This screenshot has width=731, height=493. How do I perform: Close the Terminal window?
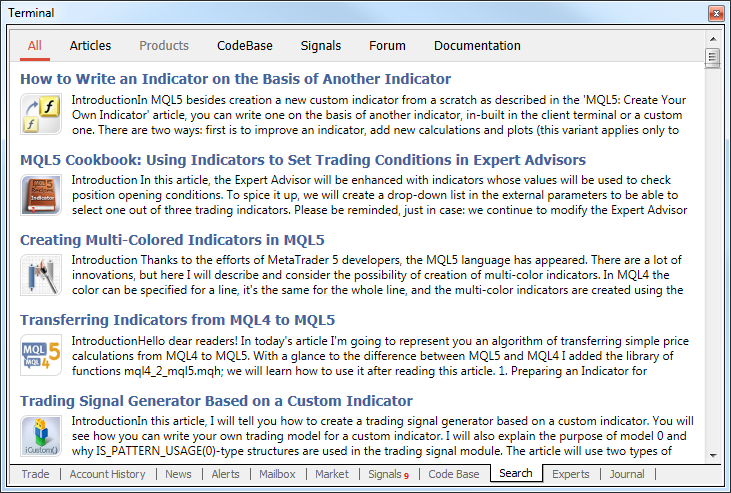tap(714, 13)
